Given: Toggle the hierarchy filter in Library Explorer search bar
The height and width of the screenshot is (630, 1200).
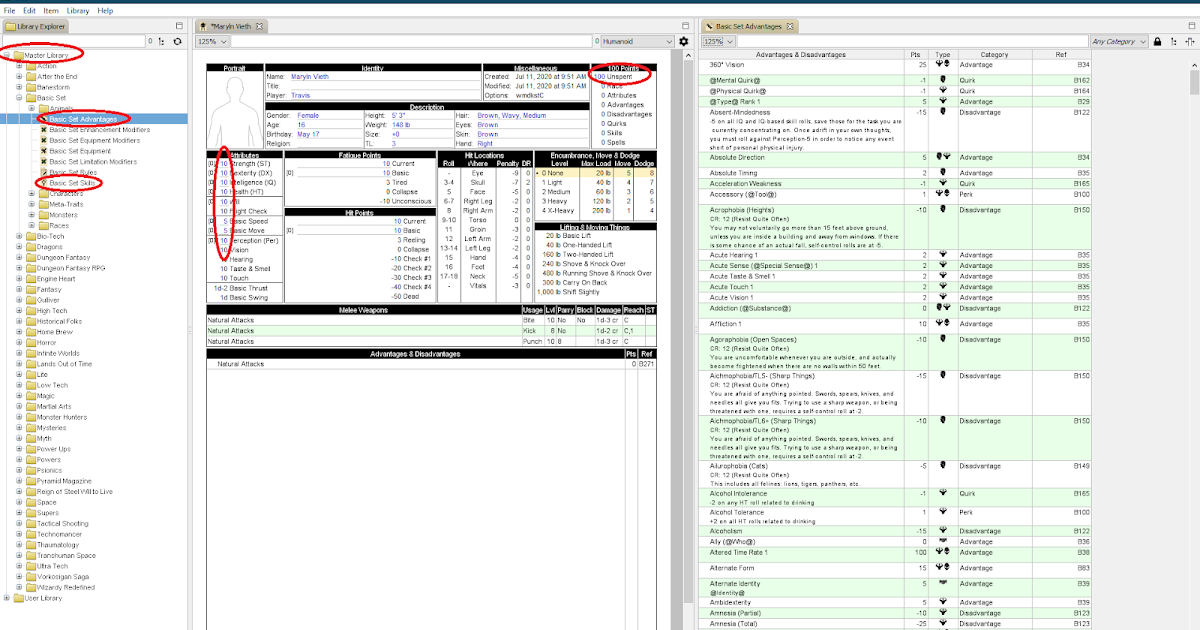Looking at the screenshot, I should 162,40.
